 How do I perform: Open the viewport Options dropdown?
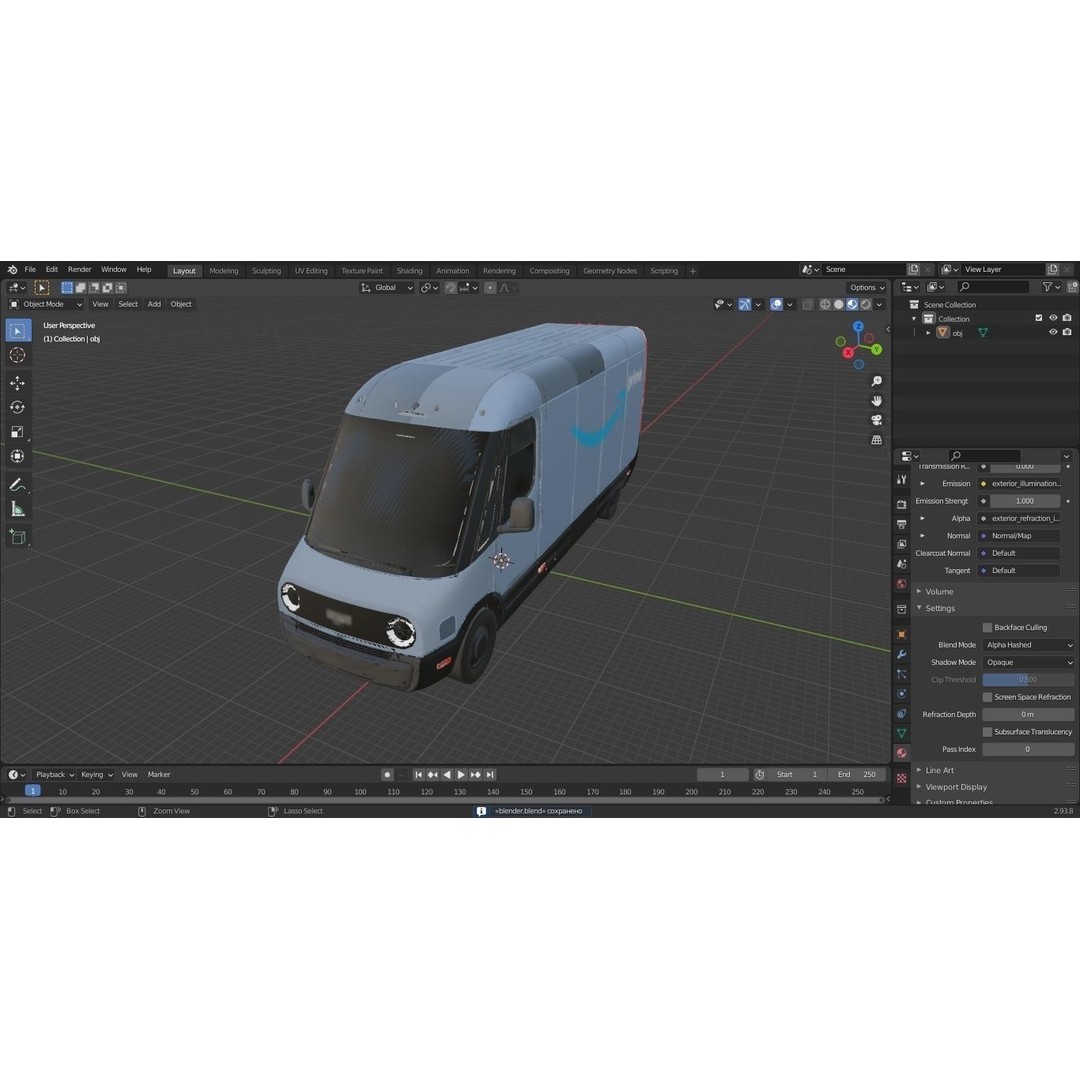tap(866, 288)
